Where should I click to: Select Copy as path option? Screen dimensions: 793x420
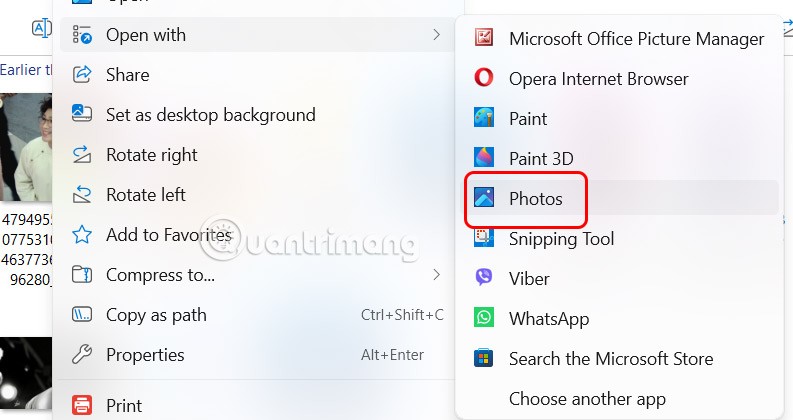156,315
